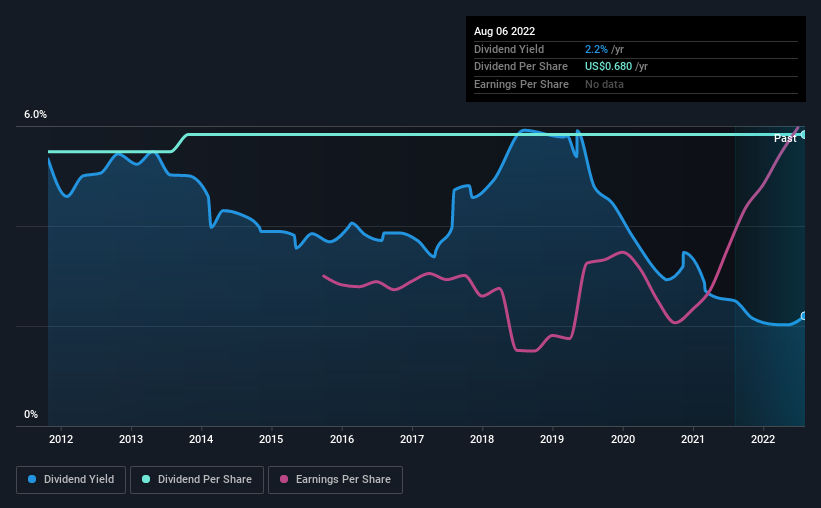Click the 2.2% dividend yield value
The height and width of the screenshot is (508, 821).
[596, 49]
